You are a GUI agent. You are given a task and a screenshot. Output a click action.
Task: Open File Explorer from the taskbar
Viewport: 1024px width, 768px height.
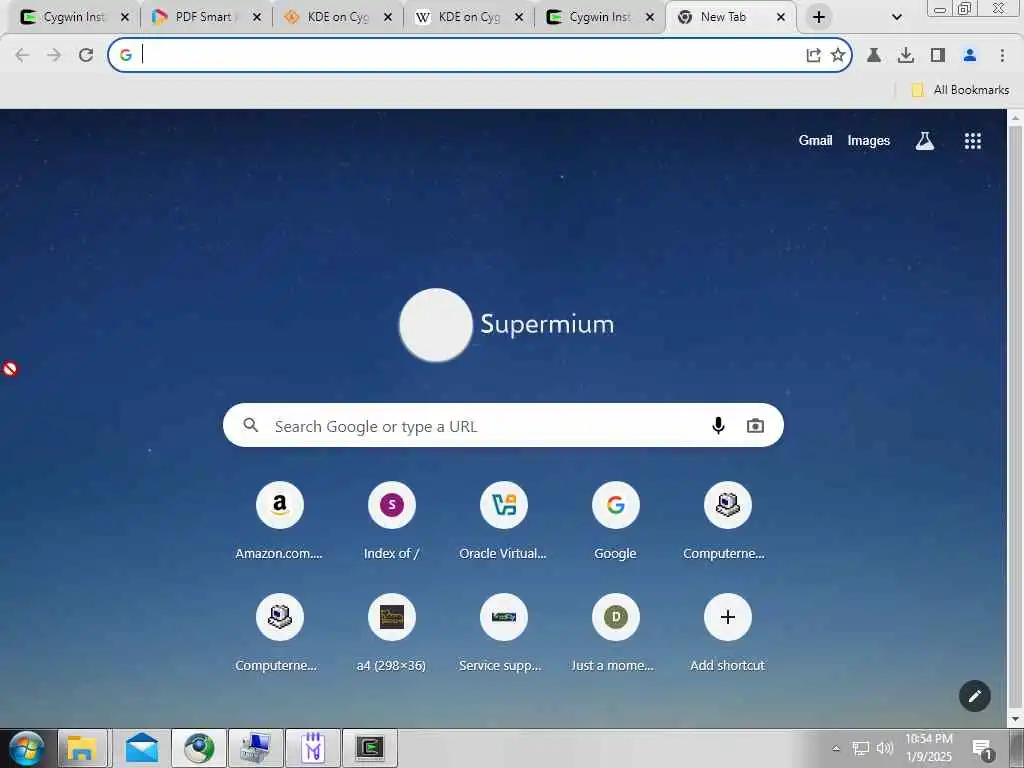click(x=82, y=748)
